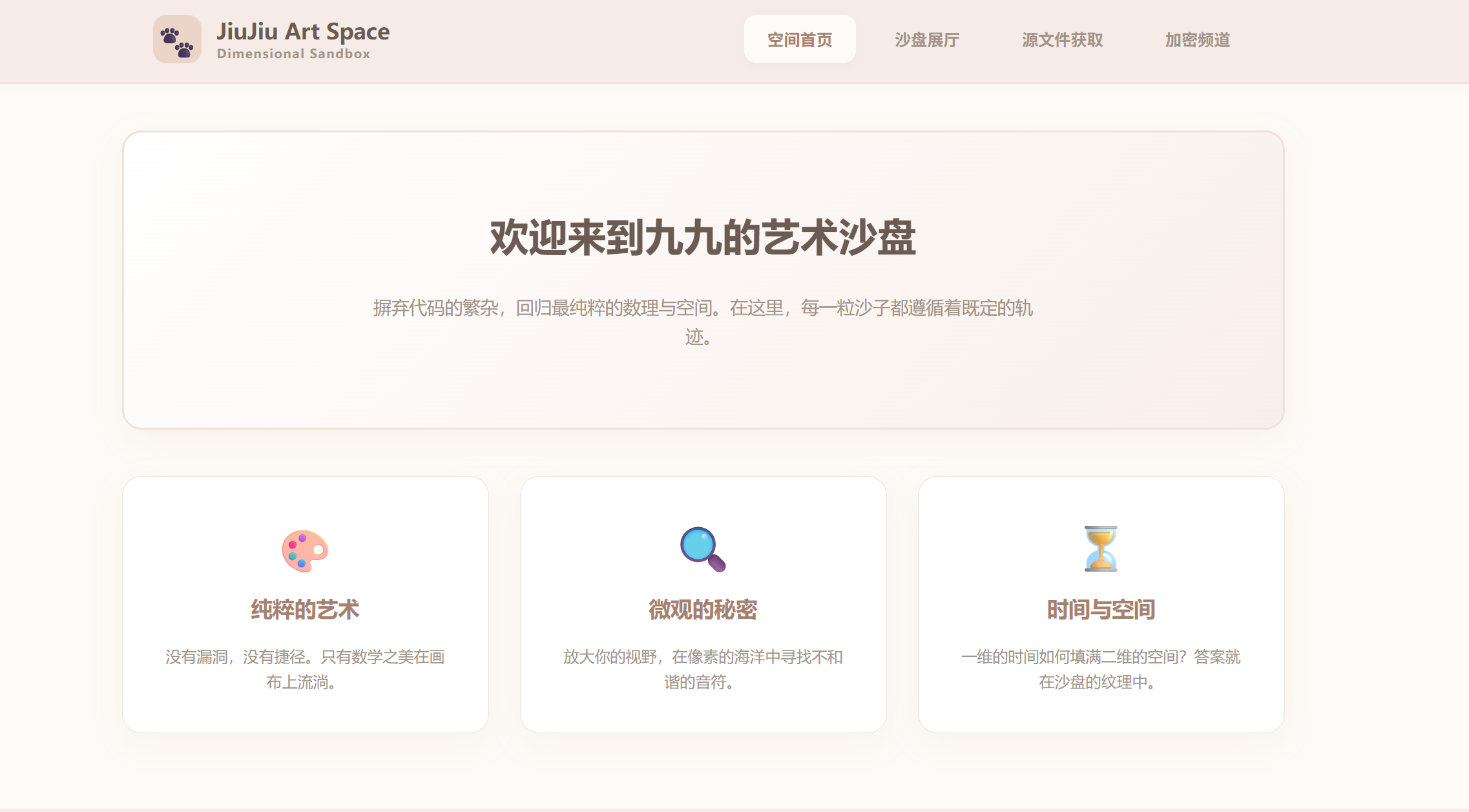This screenshot has width=1469, height=812.
Task: Click the 时间与空间 card heading
Action: pyautogui.click(x=1101, y=609)
